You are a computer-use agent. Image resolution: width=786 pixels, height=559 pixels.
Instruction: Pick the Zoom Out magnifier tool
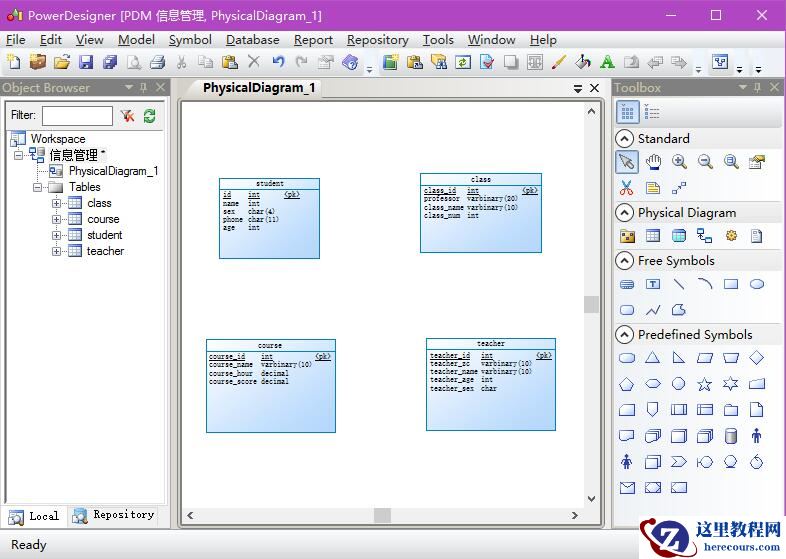705,162
